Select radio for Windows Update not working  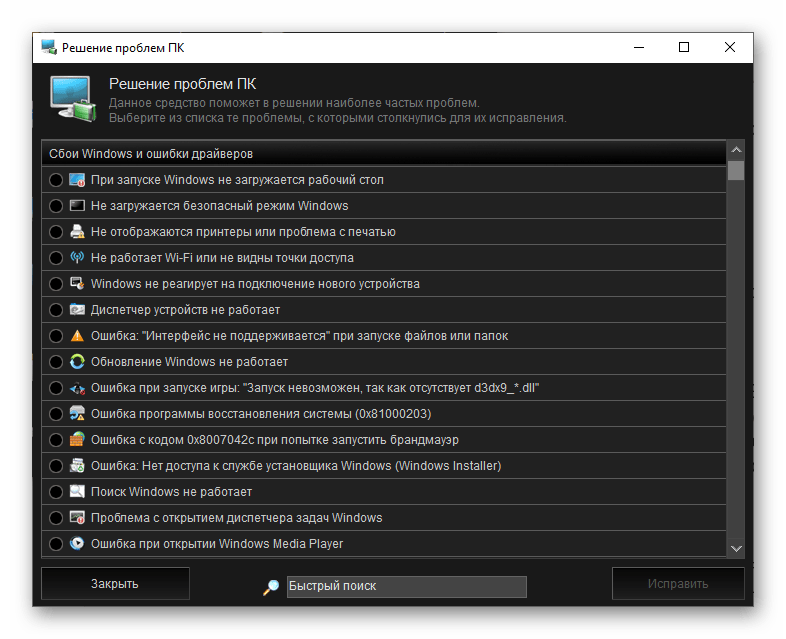pyautogui.click(x=56, y=362)
